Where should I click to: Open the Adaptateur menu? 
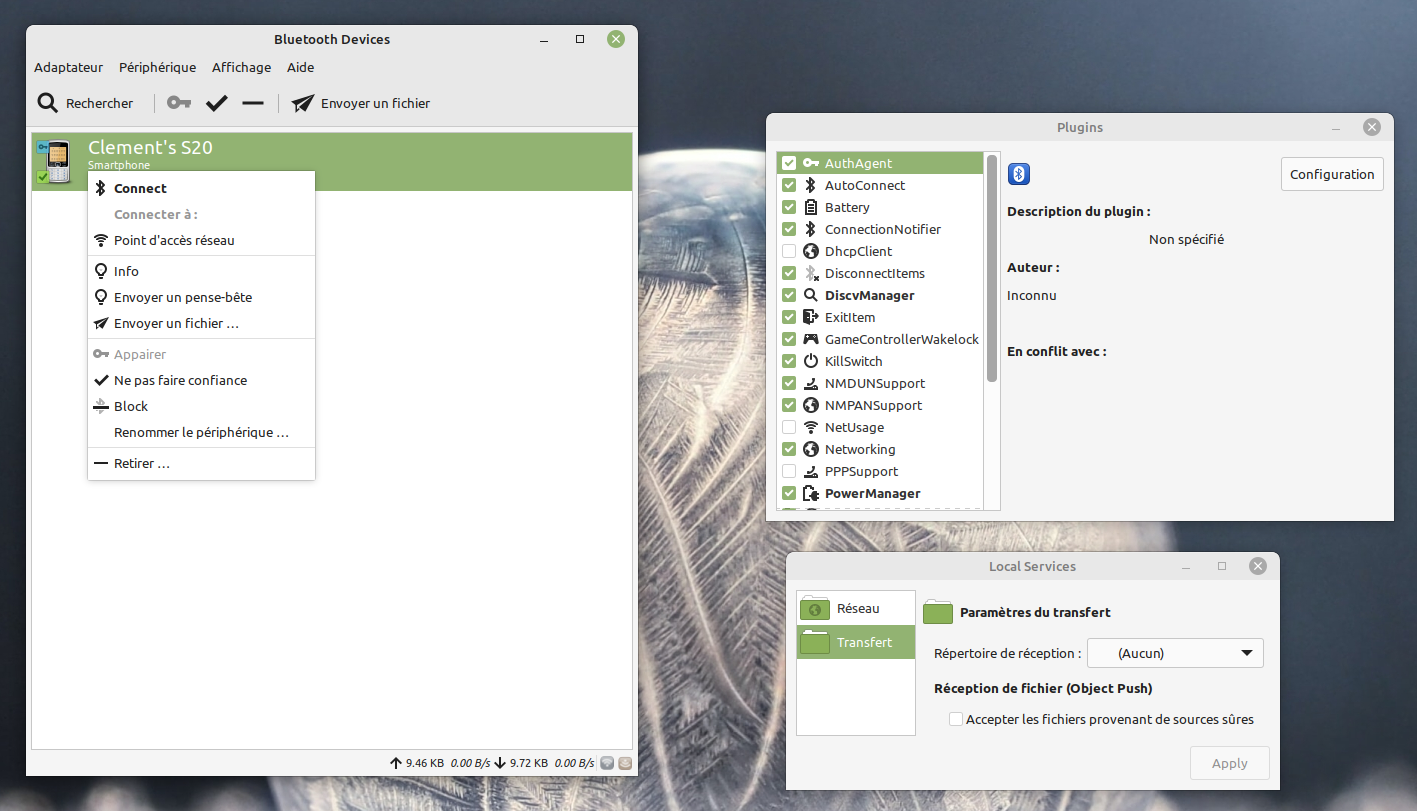click(x=67, y=67)
